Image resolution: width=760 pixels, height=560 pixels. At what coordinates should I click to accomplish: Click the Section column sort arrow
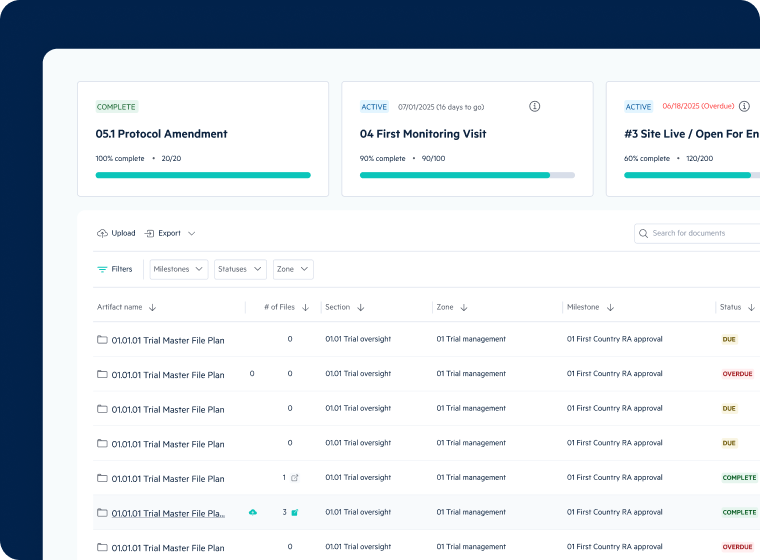(x=361, y=307)
